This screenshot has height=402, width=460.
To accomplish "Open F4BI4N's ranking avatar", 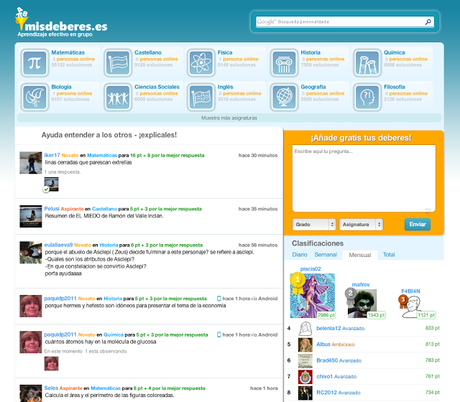I will [411, 307].
